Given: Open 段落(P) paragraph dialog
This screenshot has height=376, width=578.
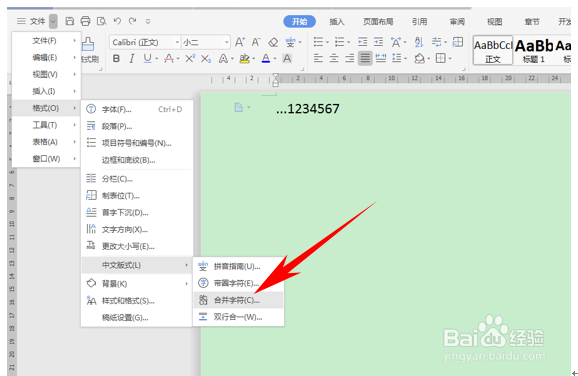Looking at the screenshot, I should (x=137, y=126).
